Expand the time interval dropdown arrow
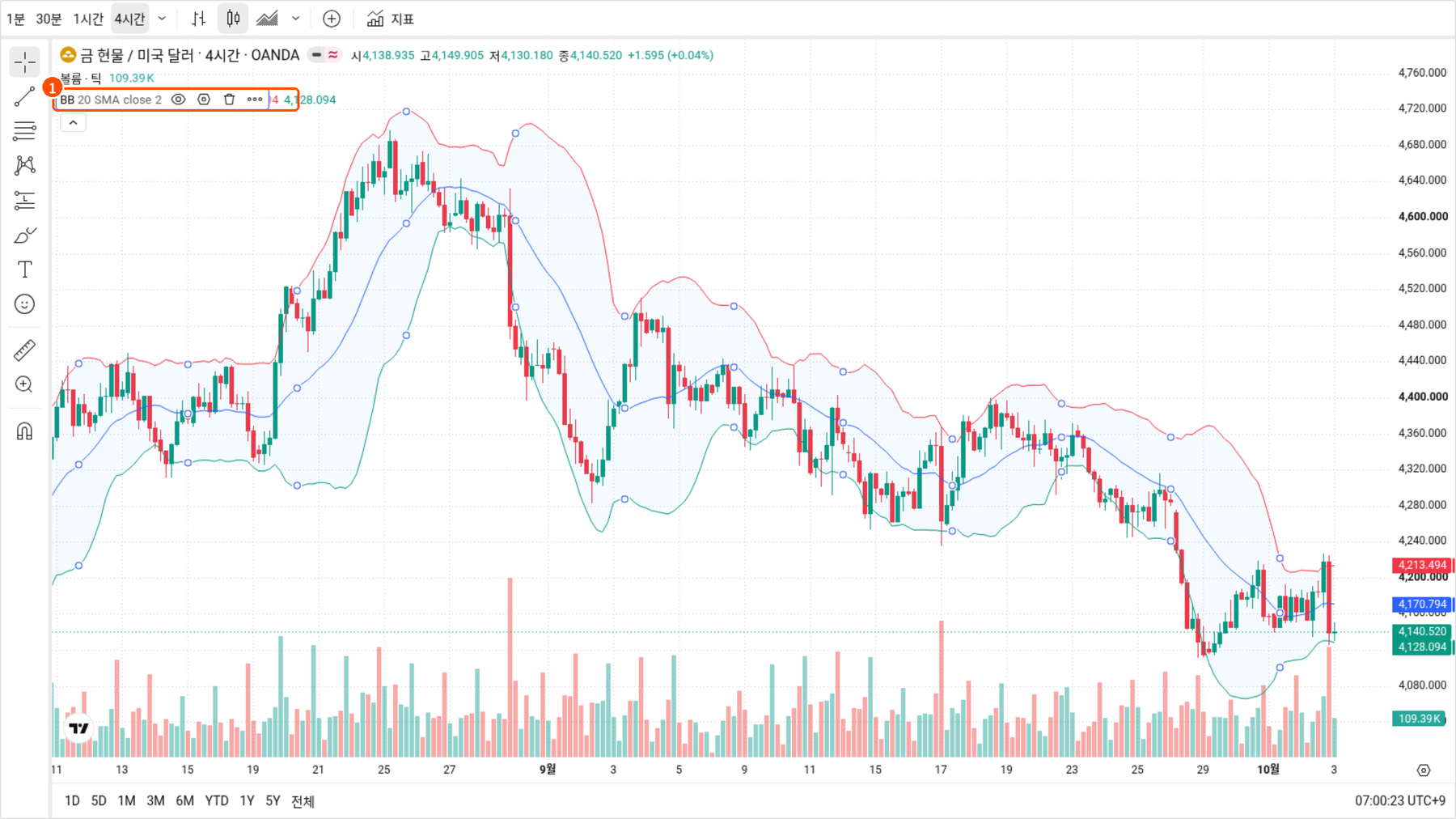The width and height of the screenshot is (1456, 819). pyautogui.click(x=163, y=19)
